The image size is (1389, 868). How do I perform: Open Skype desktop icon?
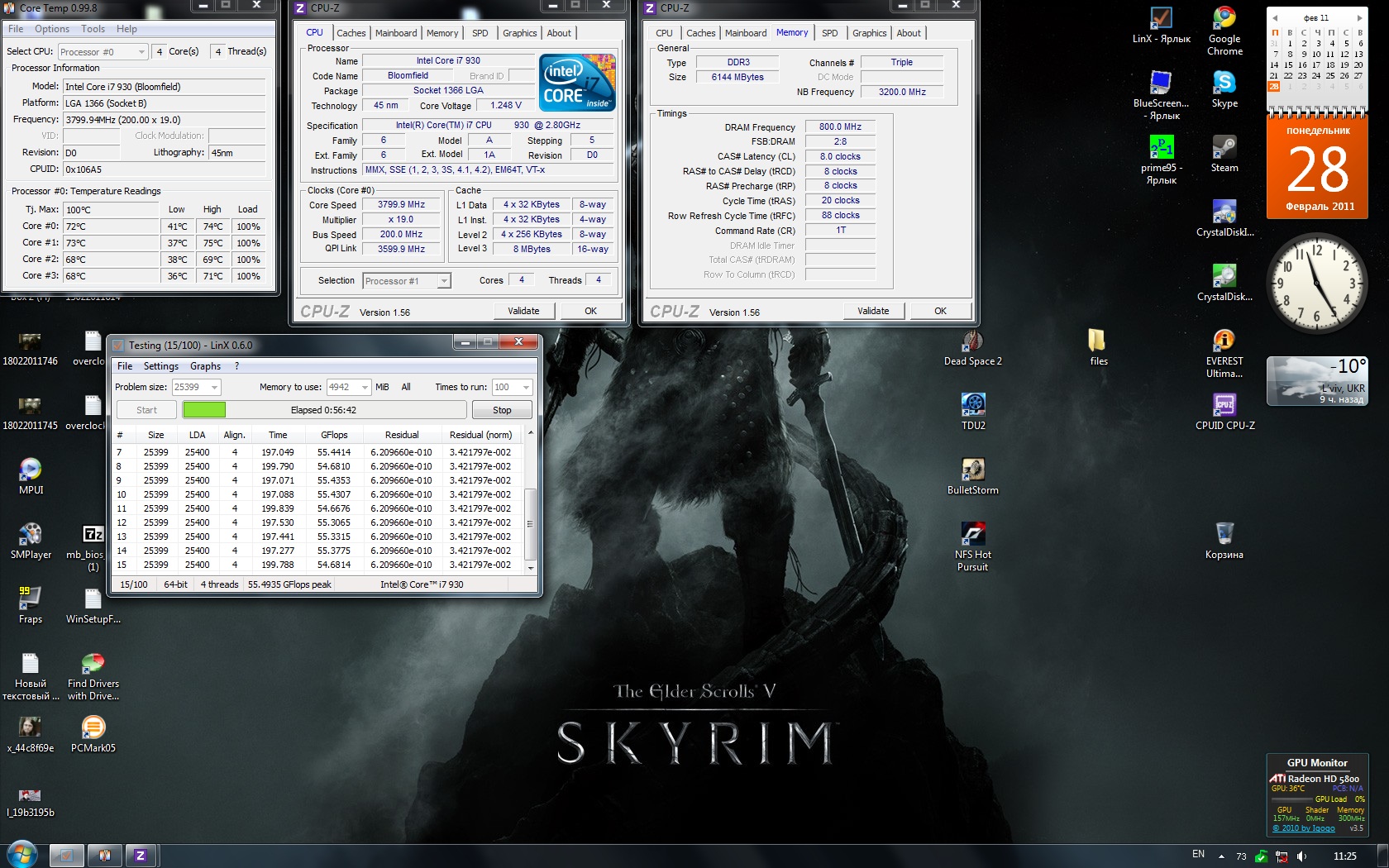point(1224,89)
